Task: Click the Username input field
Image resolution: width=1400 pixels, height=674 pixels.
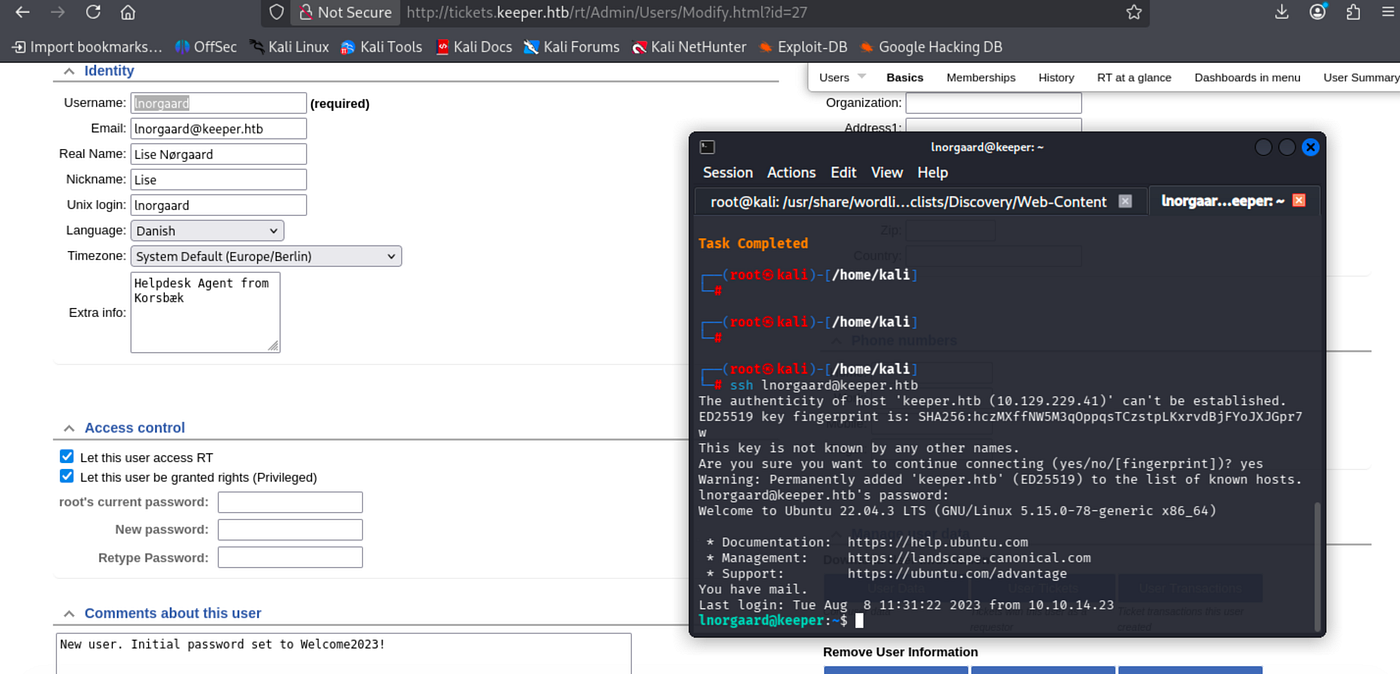Action: tap(218, 103)
